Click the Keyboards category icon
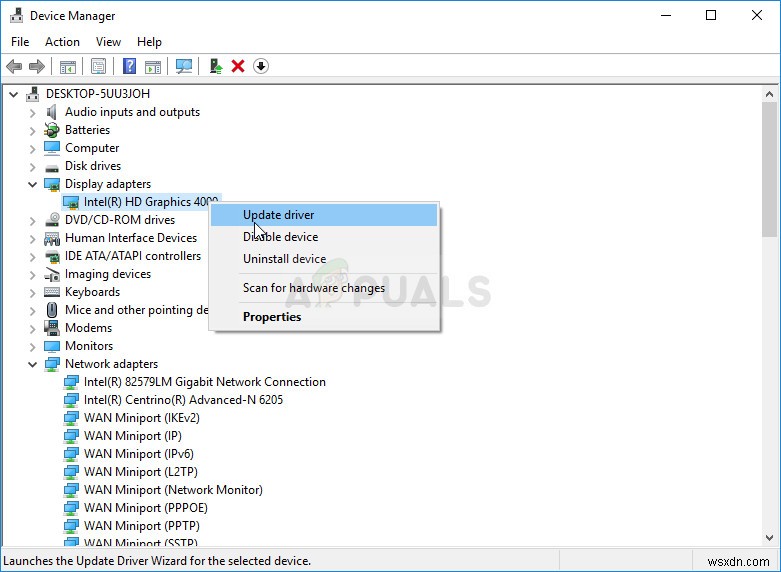 tap(52, 292)
